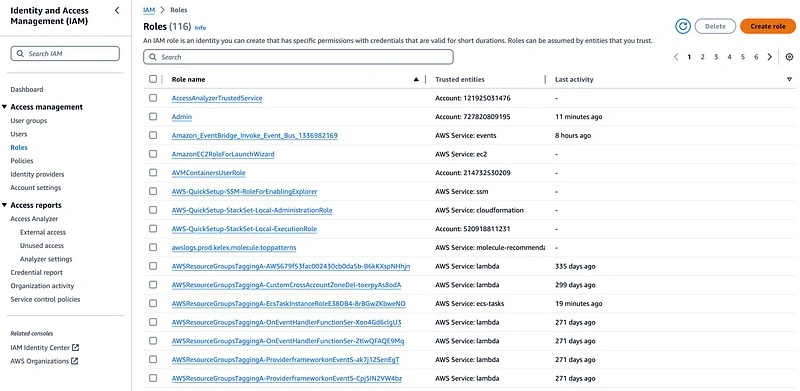Click the Delete button
Viewport: 800px width, 391px height.
[x=715, y=26]
